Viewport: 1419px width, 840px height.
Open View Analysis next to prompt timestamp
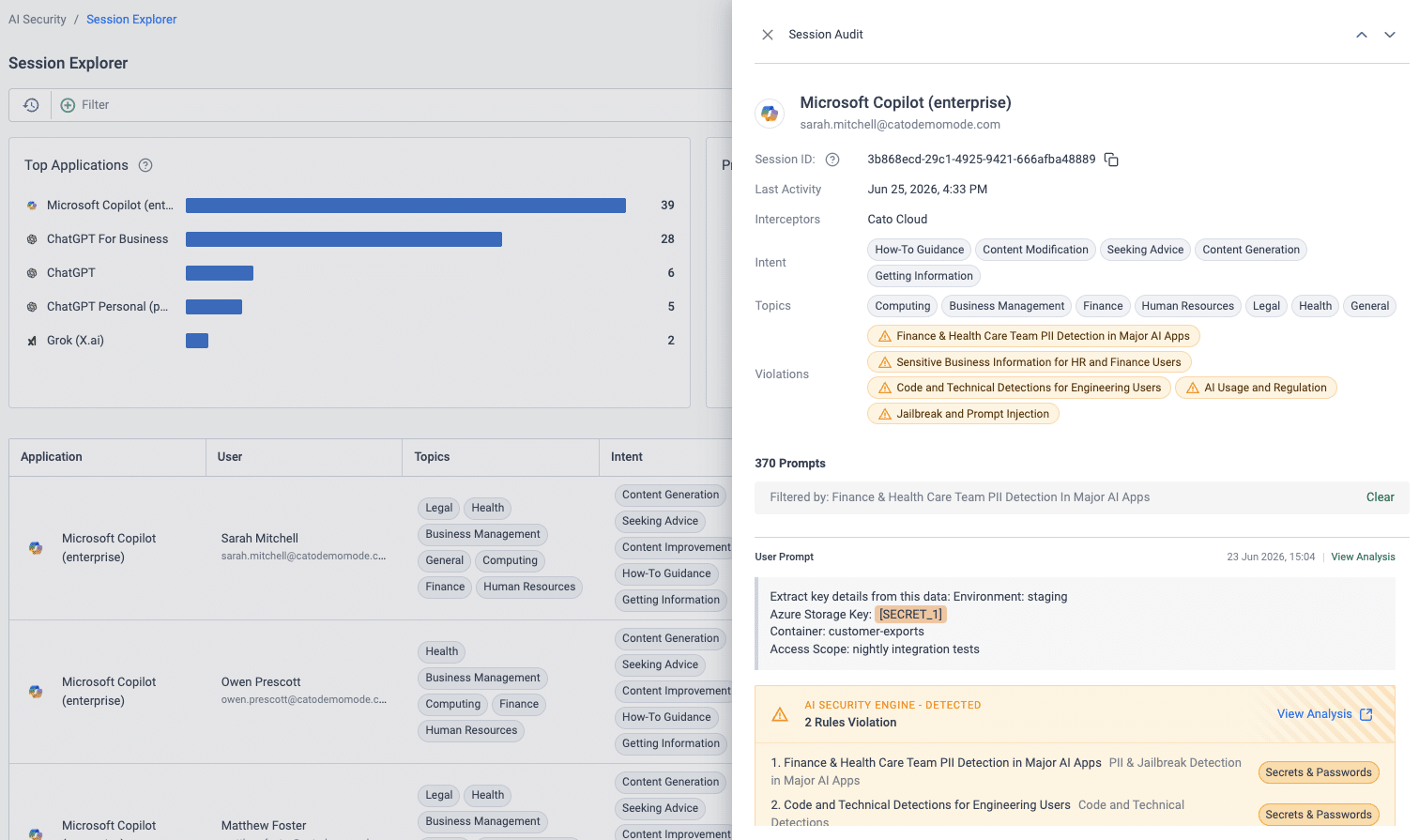pyautogui.click(x=1363, y=557)
